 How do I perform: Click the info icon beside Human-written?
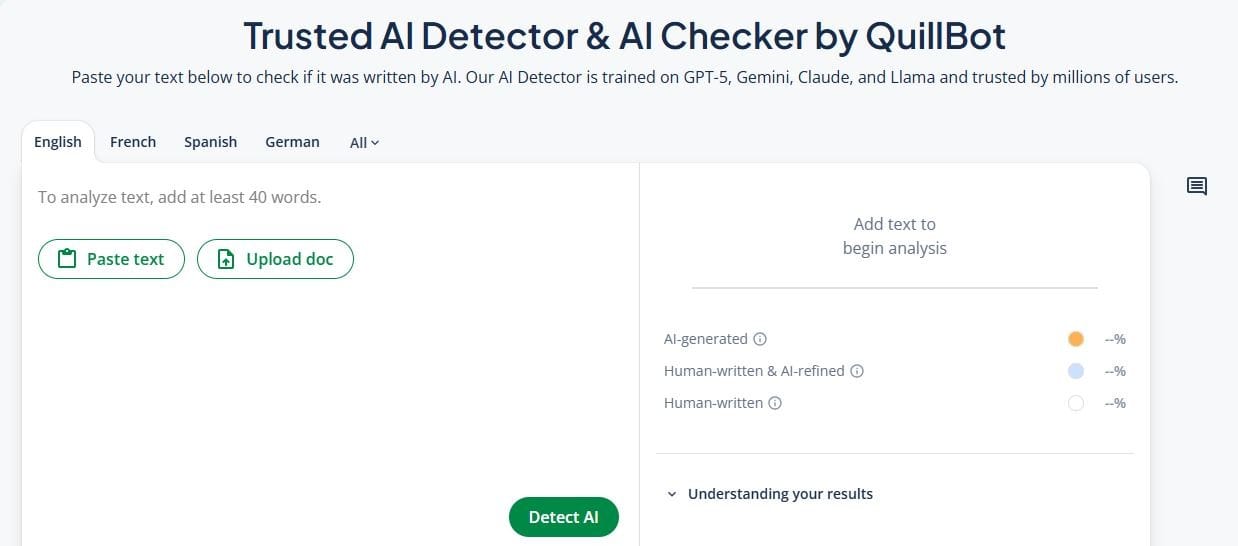click(775, 403)
